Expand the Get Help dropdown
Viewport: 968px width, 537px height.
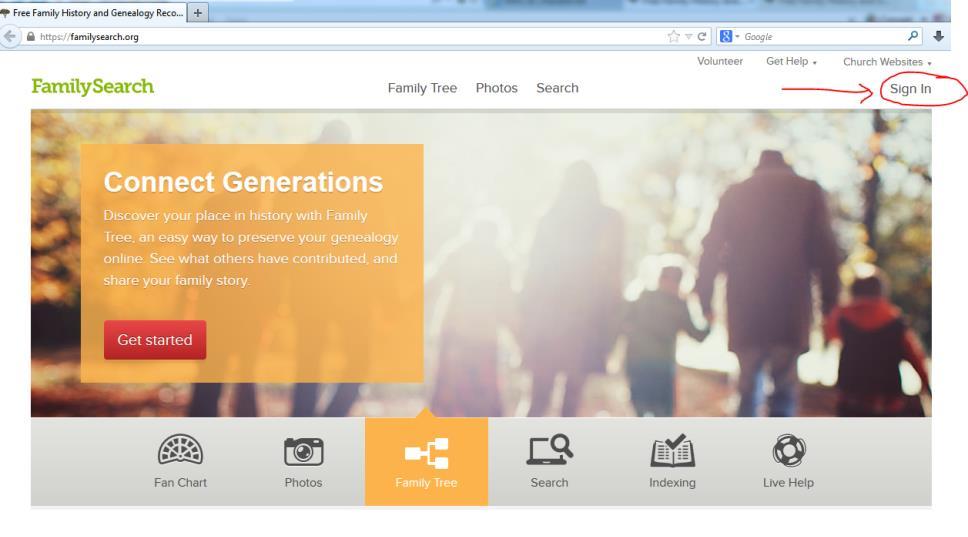click(x=791, y=61)
